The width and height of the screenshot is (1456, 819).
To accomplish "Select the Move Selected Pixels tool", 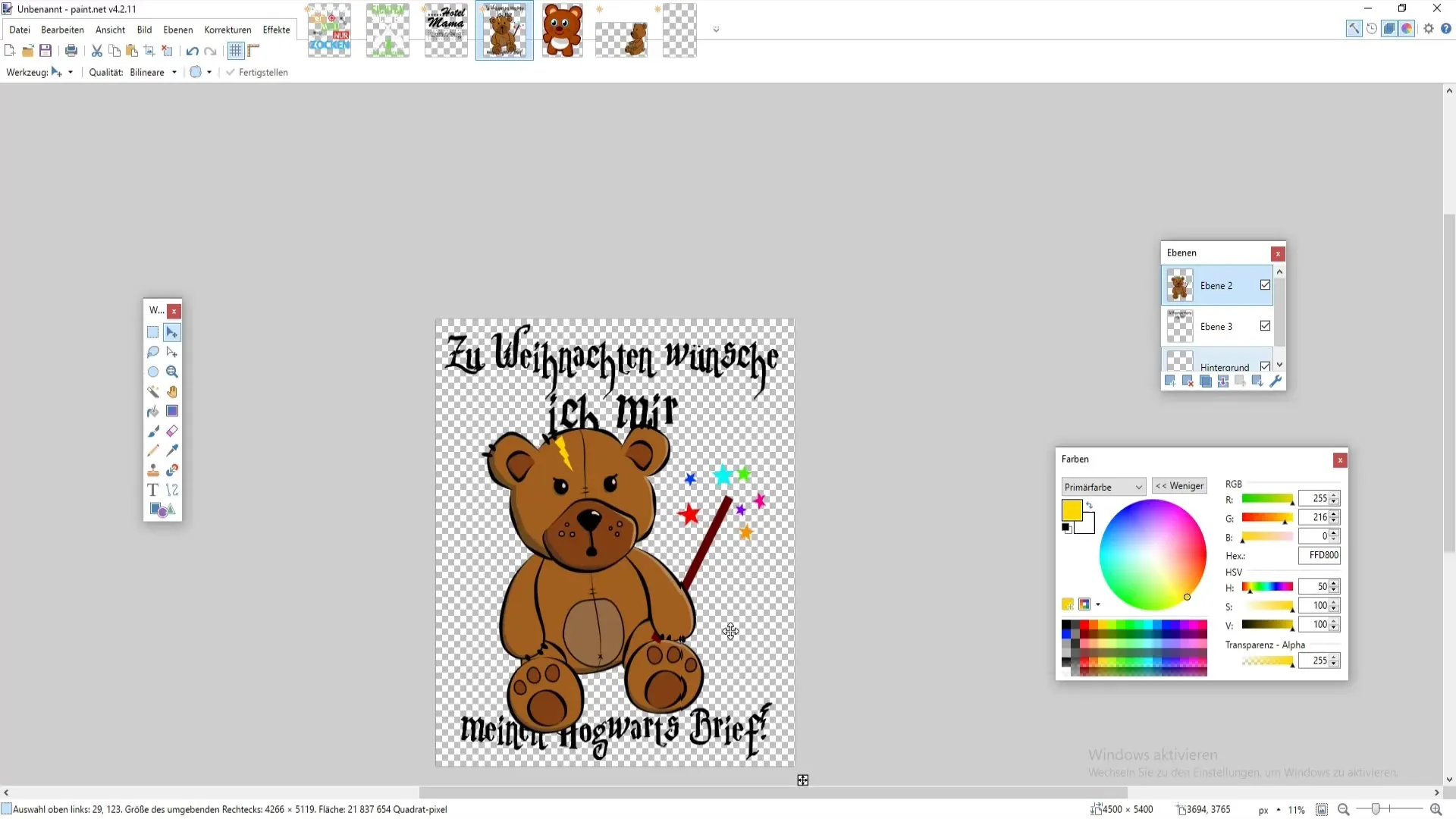I will point(172,332).
